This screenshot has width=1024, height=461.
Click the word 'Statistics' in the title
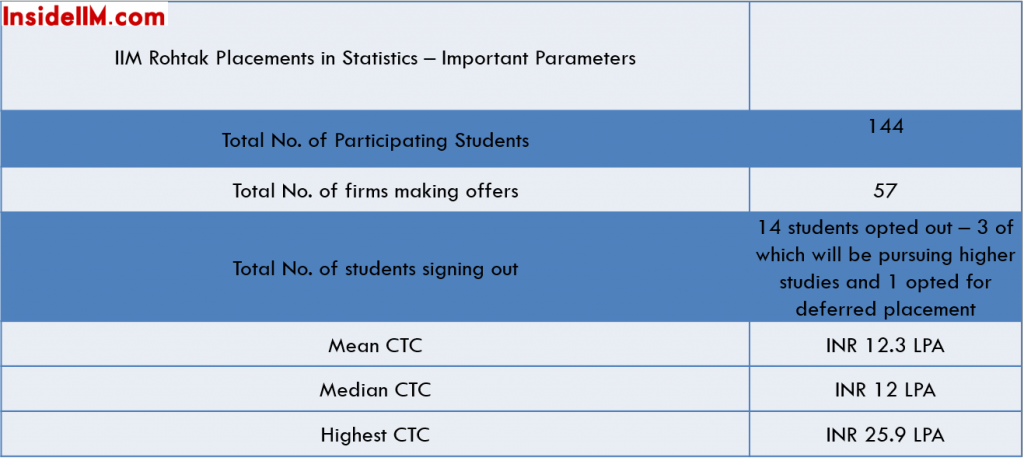[379, 58]
